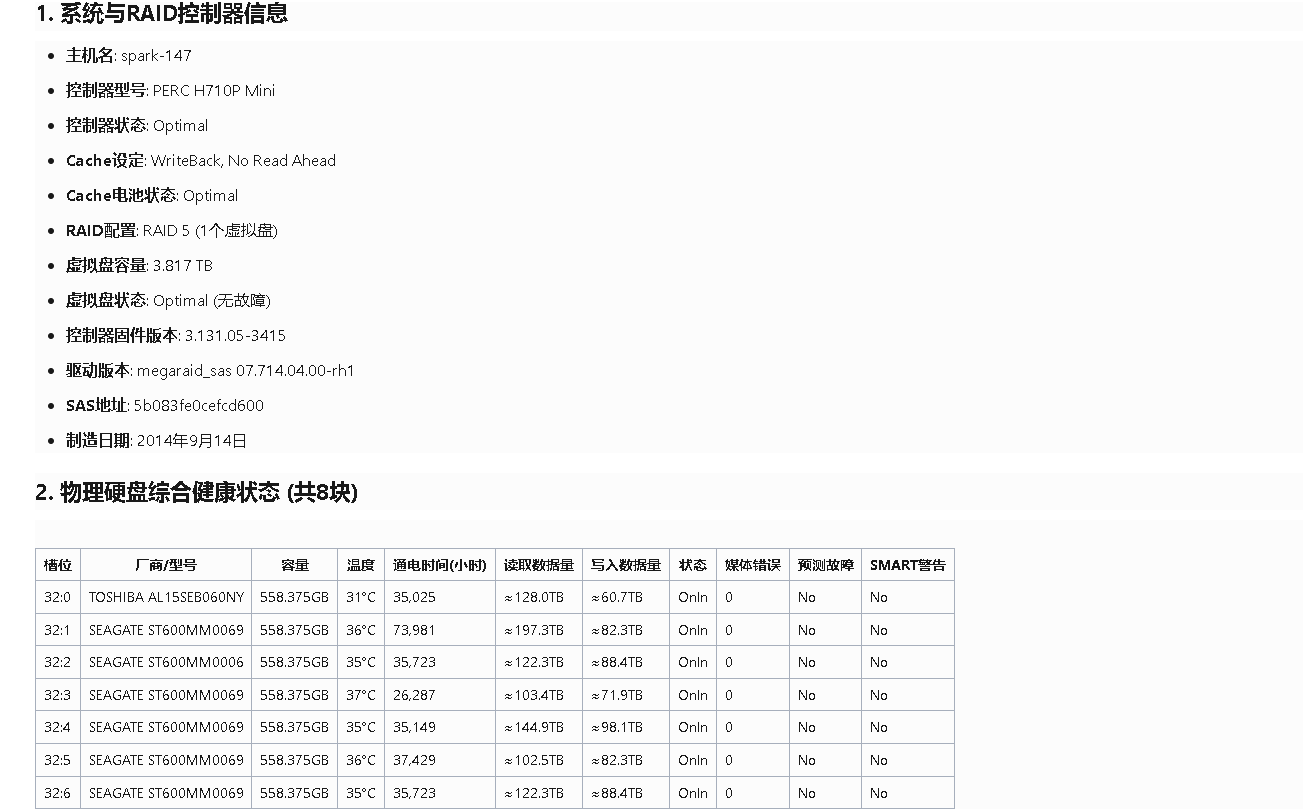This screenshot has width=1303, height=809.
Task: Select the text 'WriteBack, No Read Ahead'
Action: [x=243, y=161]
